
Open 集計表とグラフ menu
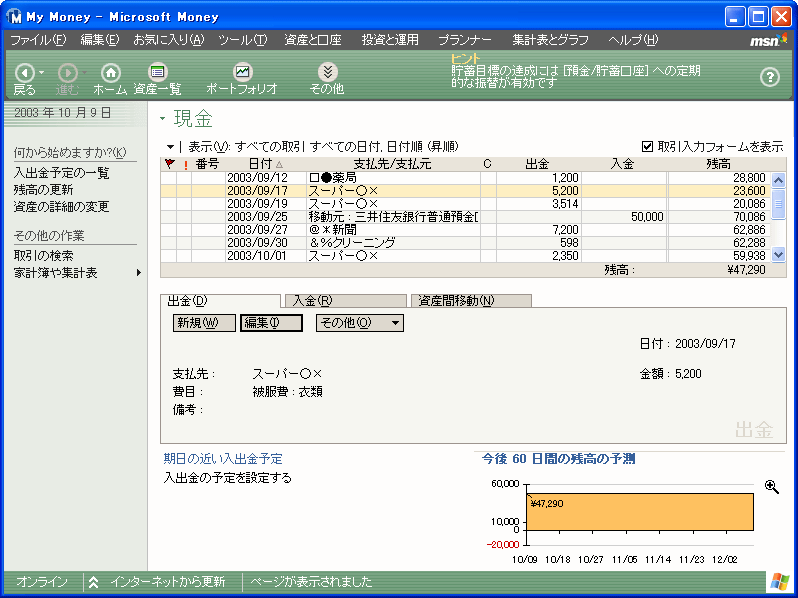tap(550, 40)
